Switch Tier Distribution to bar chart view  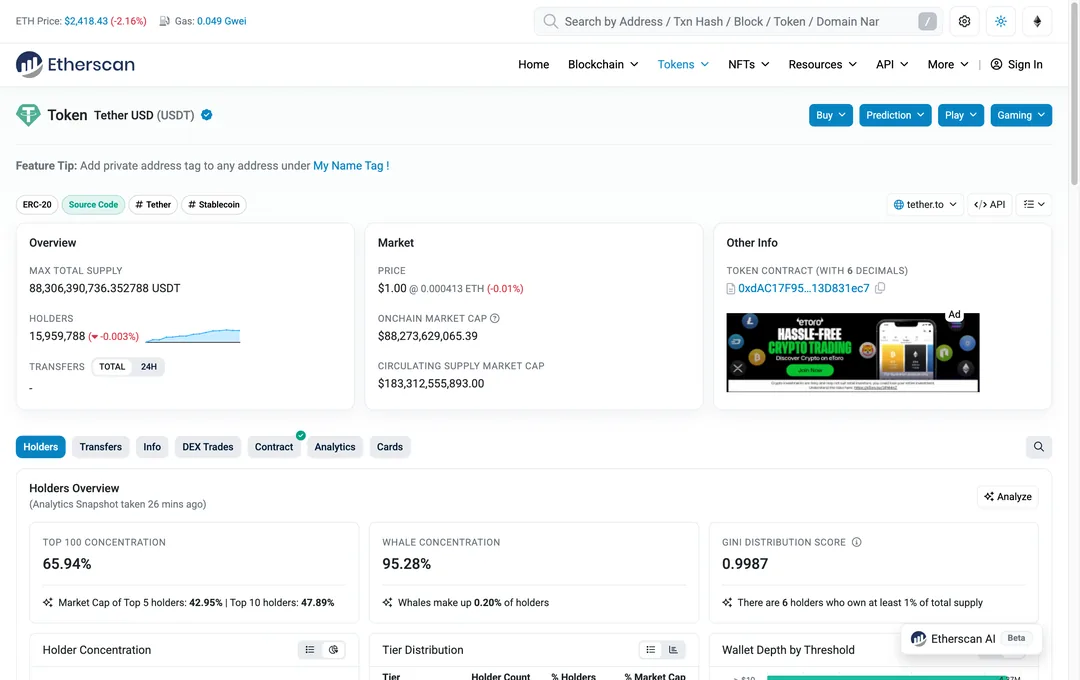(673, 650)
